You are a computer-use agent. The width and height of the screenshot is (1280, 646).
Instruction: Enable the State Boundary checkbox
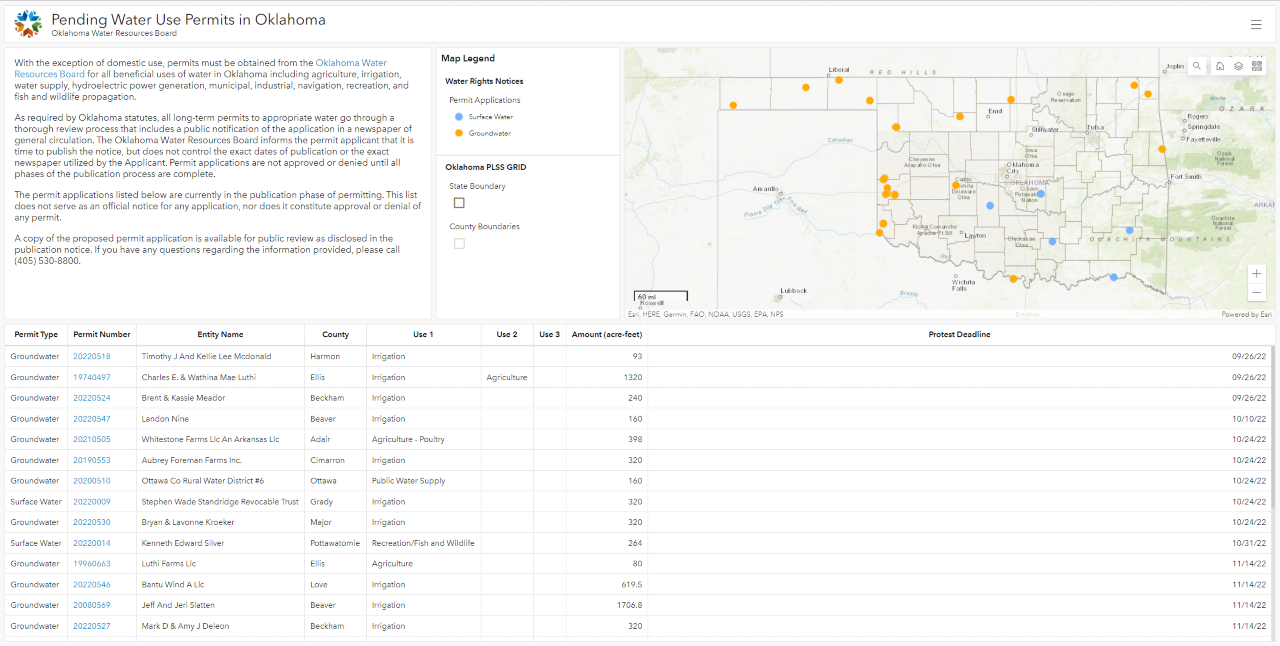pos(459,203)
